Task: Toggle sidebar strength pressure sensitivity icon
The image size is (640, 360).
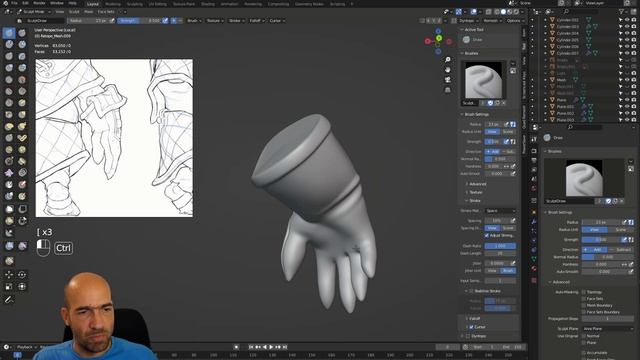Action: [507, 142]
